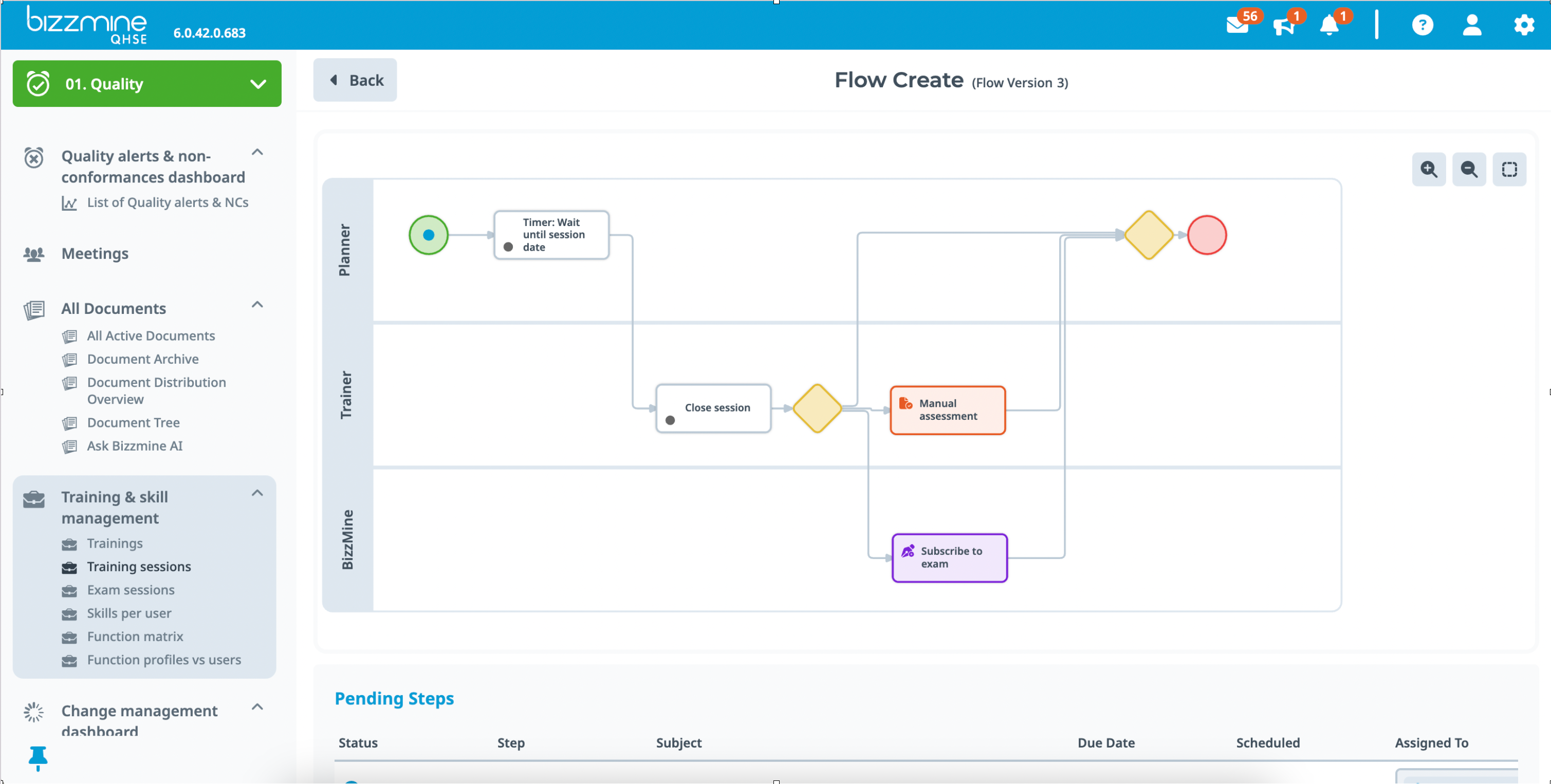The image size is (1551, 784).
Task: Open Exam sessions in sidebar
Action: point(131,590)
